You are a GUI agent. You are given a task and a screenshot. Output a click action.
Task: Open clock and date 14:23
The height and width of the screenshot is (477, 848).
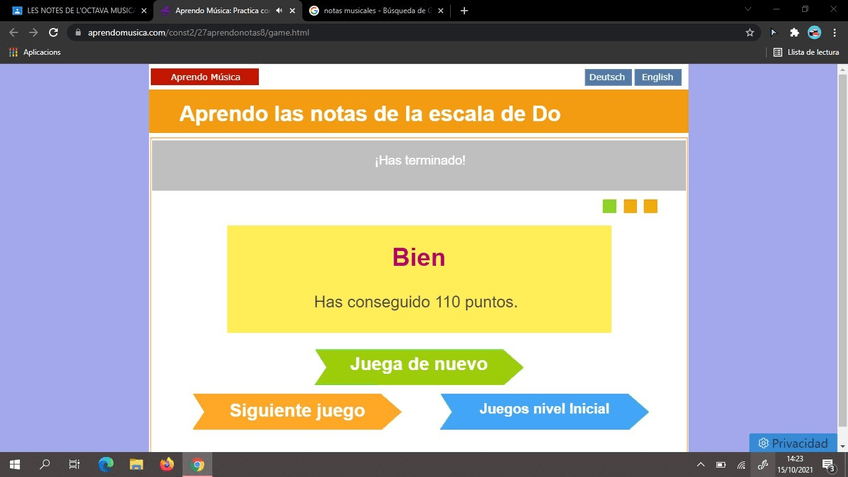tap(794, 465)
